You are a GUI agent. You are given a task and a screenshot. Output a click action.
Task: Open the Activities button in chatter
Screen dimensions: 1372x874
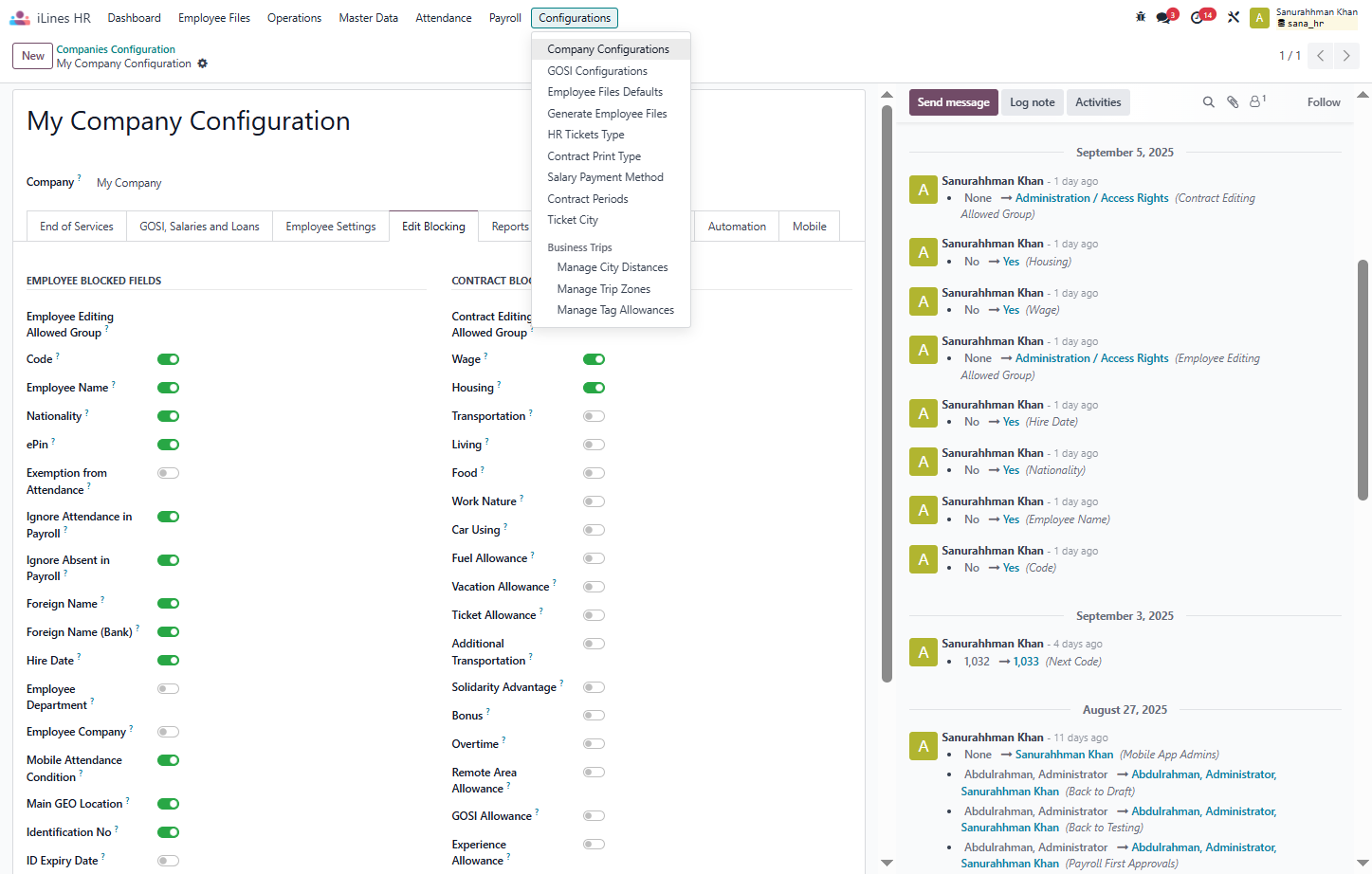pos(1098,102)
